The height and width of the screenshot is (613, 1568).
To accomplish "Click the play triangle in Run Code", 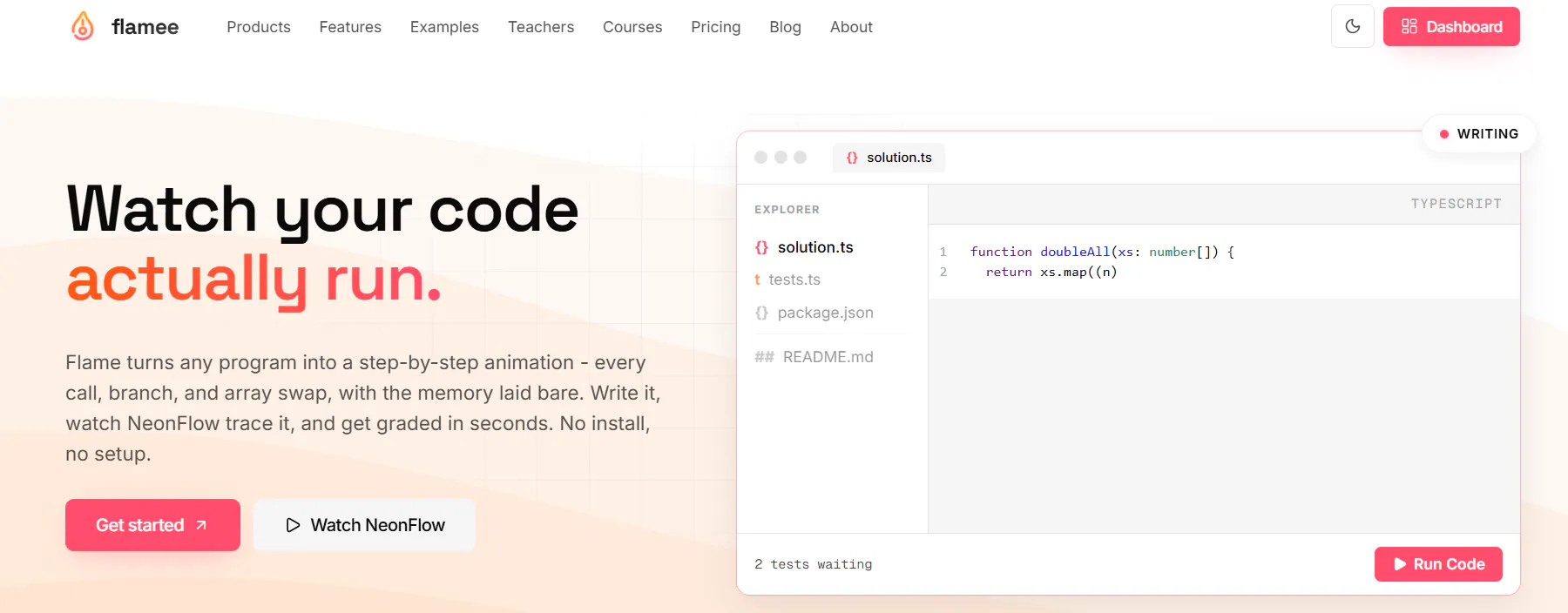I will click(1400, 564).
